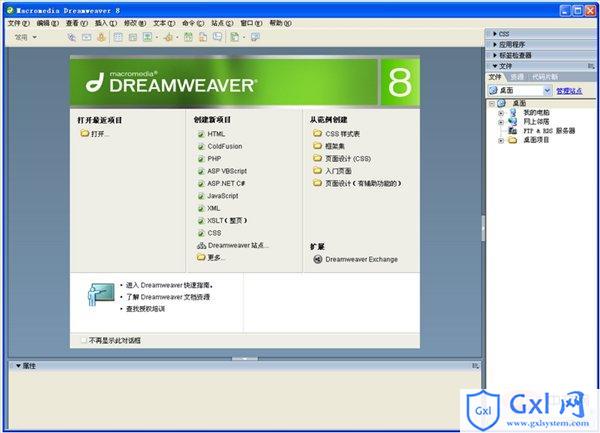This screenshot has width=600, height=433.
Task: Click the Dreamweaver Exchange icon
Action: coord(318,259)
